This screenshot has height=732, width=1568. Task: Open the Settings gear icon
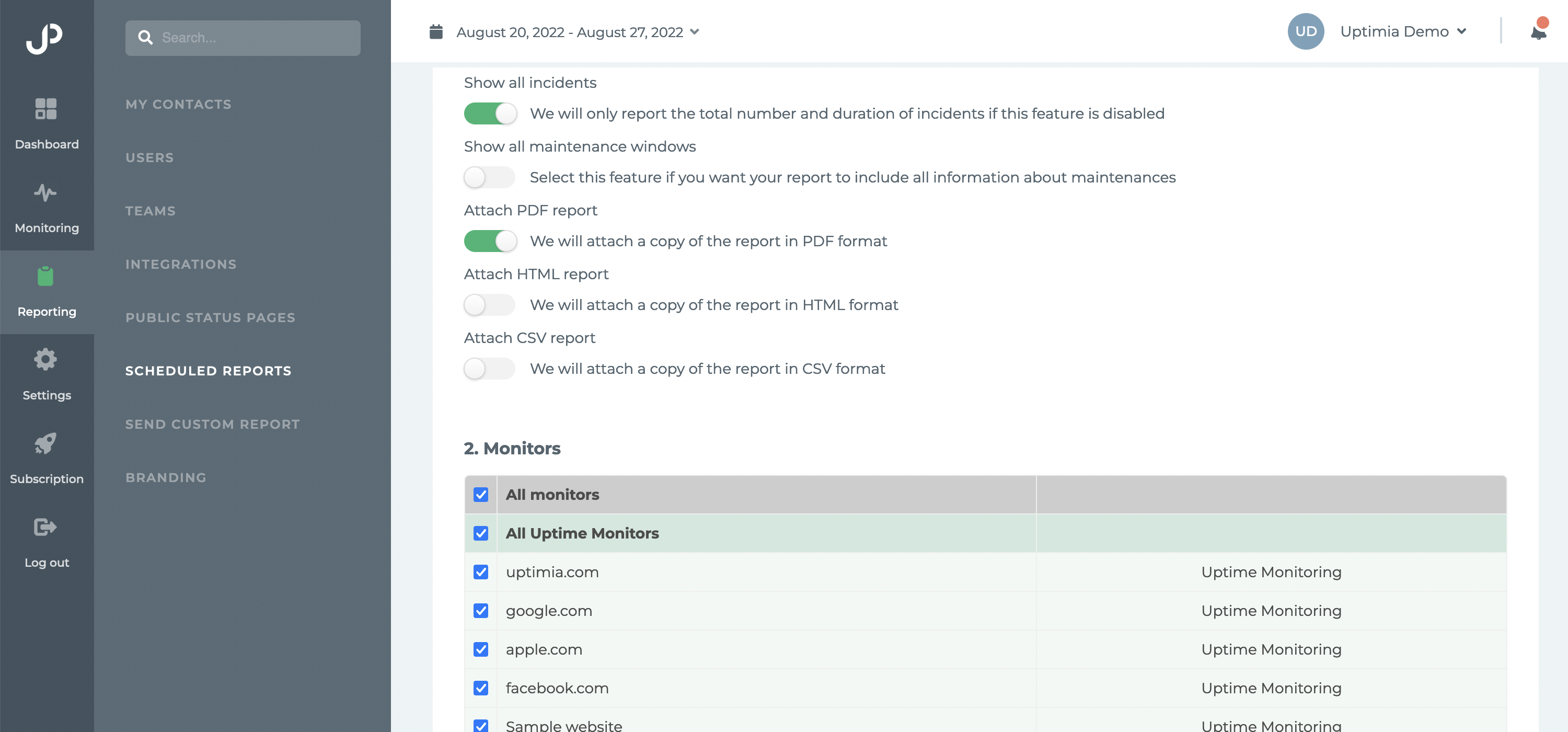tap(45, 359)
